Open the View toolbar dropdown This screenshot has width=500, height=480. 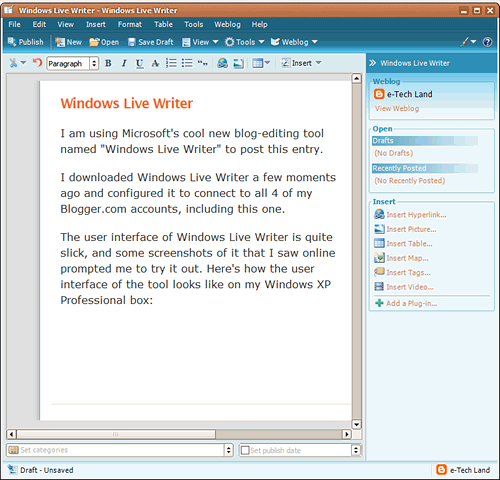point(200,42)
